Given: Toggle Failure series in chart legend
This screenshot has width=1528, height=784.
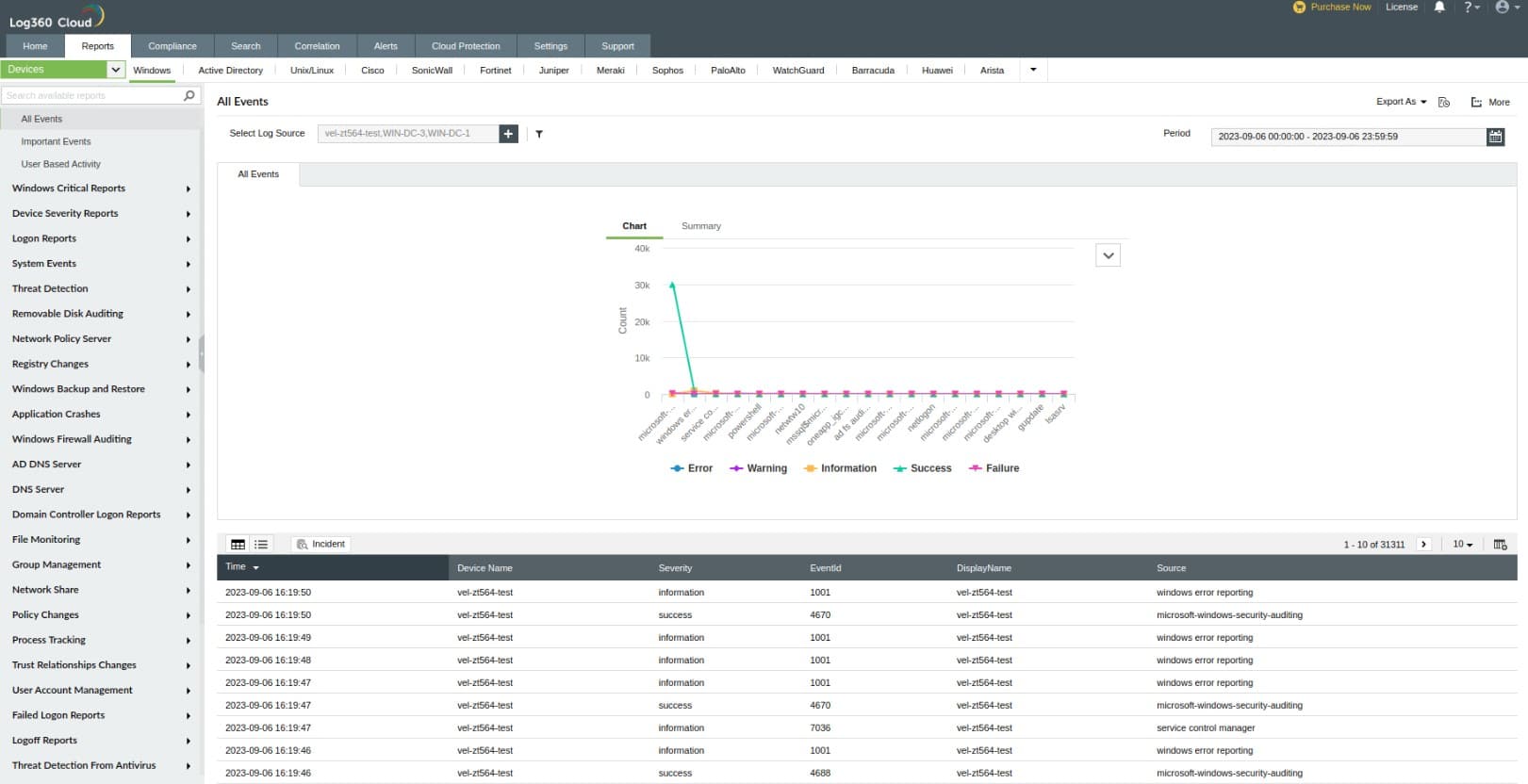Looking at the screenshot, I should click(994, 468).
